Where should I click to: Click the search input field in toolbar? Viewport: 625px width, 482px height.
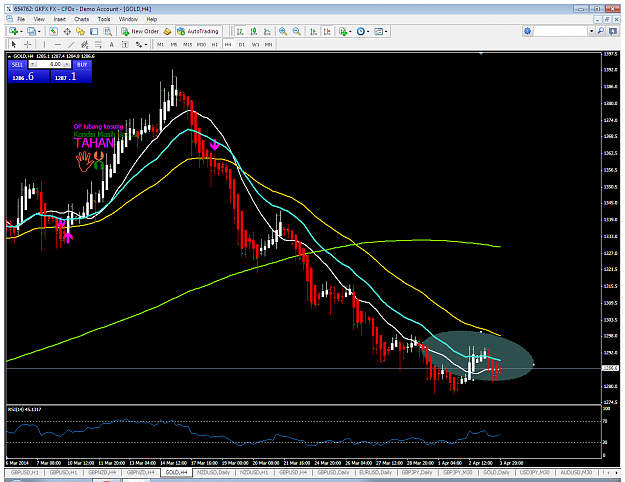(560, 31)
